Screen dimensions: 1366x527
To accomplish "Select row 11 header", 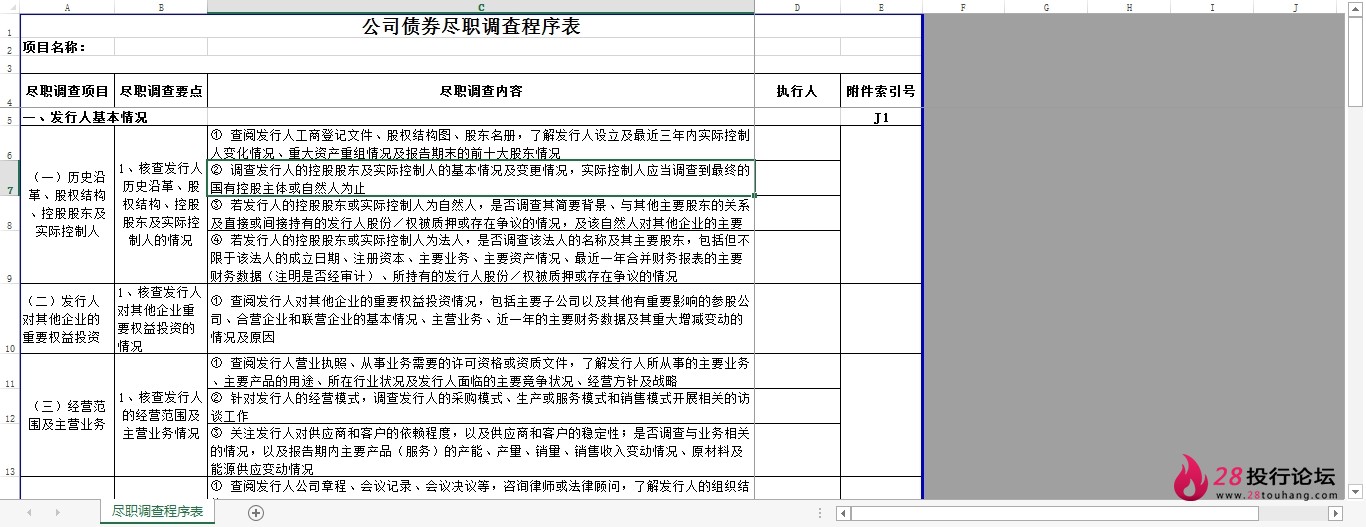I will (x=10, y=370).
